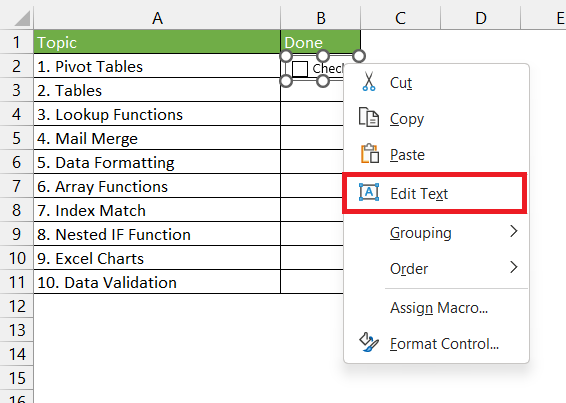Image resolution: width=566 pixels, height=403 pixels.
Task: Click the Paste clipboard icon
Action: [x=370, y=153]
